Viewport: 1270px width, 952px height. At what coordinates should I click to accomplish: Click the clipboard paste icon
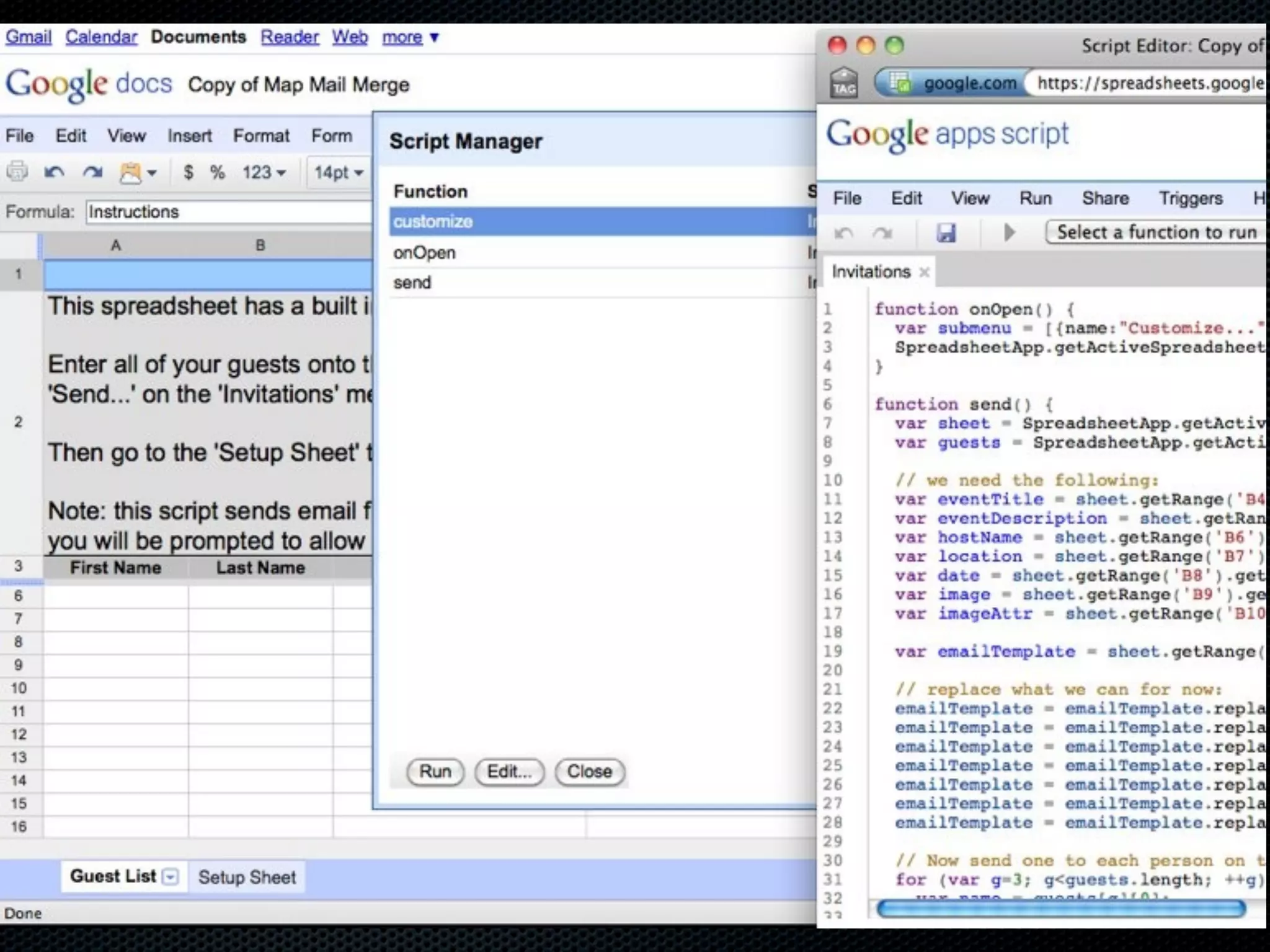[132, 172]
